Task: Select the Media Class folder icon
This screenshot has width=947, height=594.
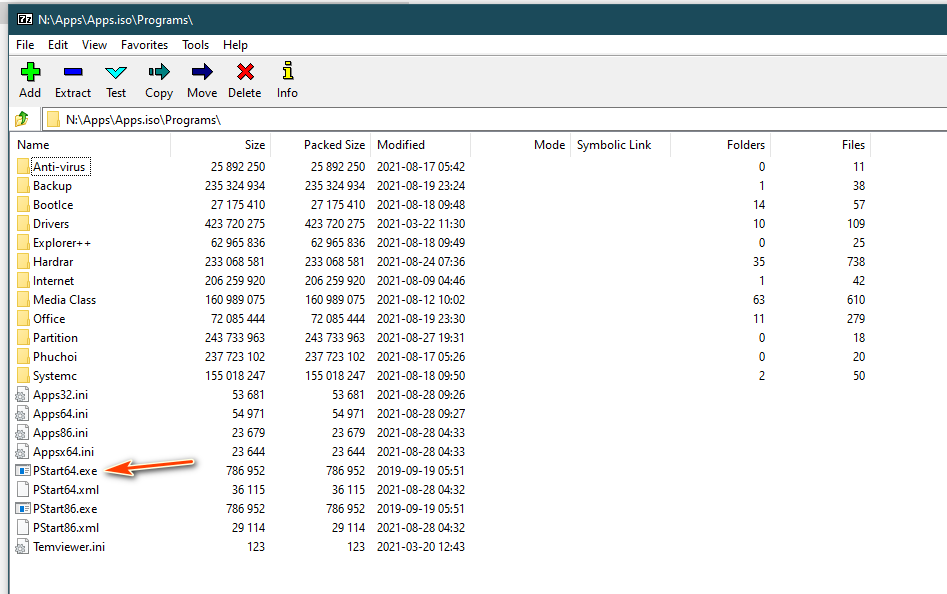Action: click(23, 299)
